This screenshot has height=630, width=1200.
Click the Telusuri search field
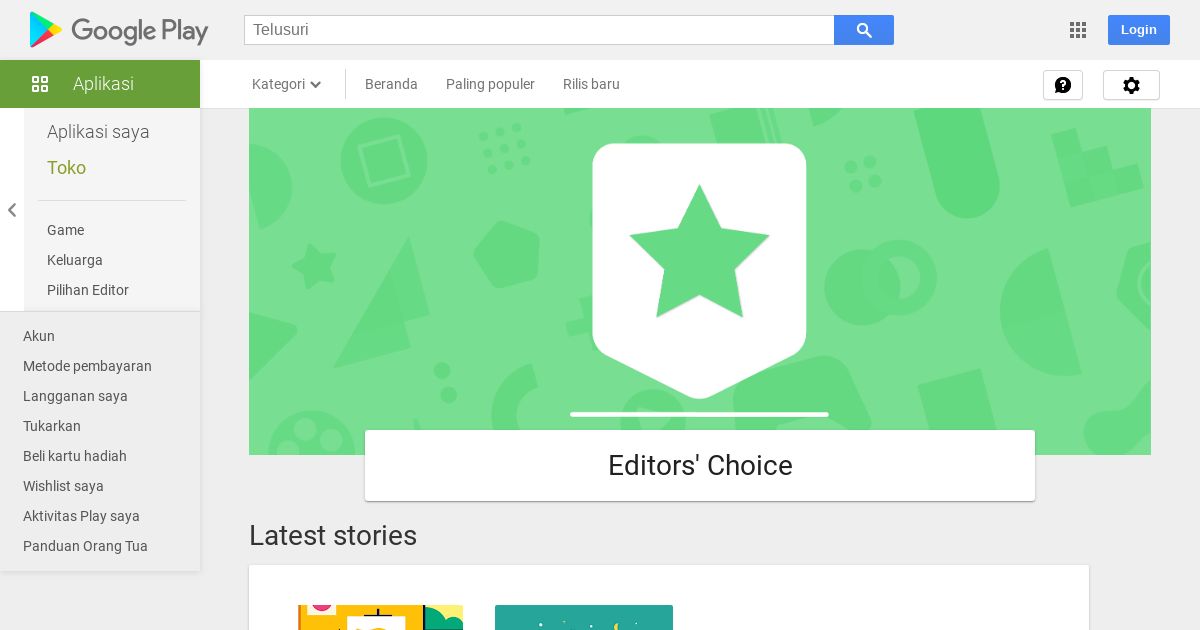tap(539, 30)
